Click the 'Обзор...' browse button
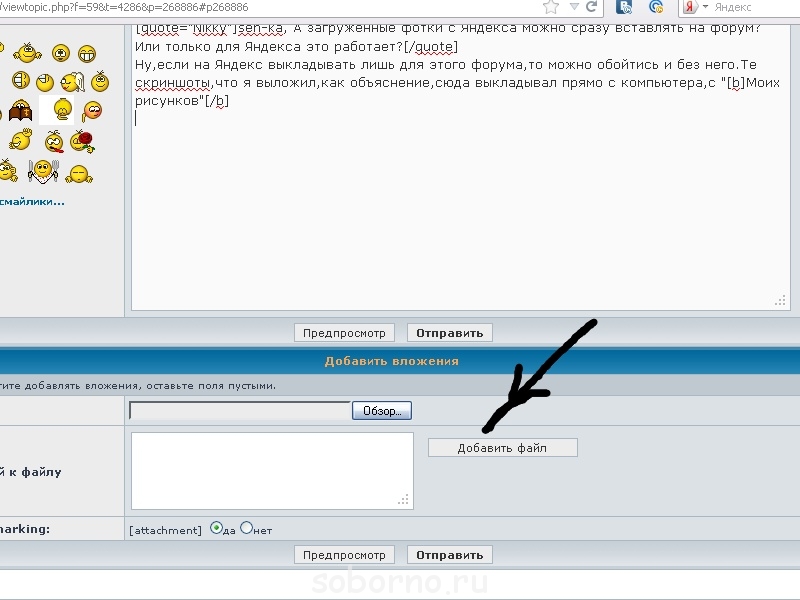The image size is (800, 600). (381, 411)
